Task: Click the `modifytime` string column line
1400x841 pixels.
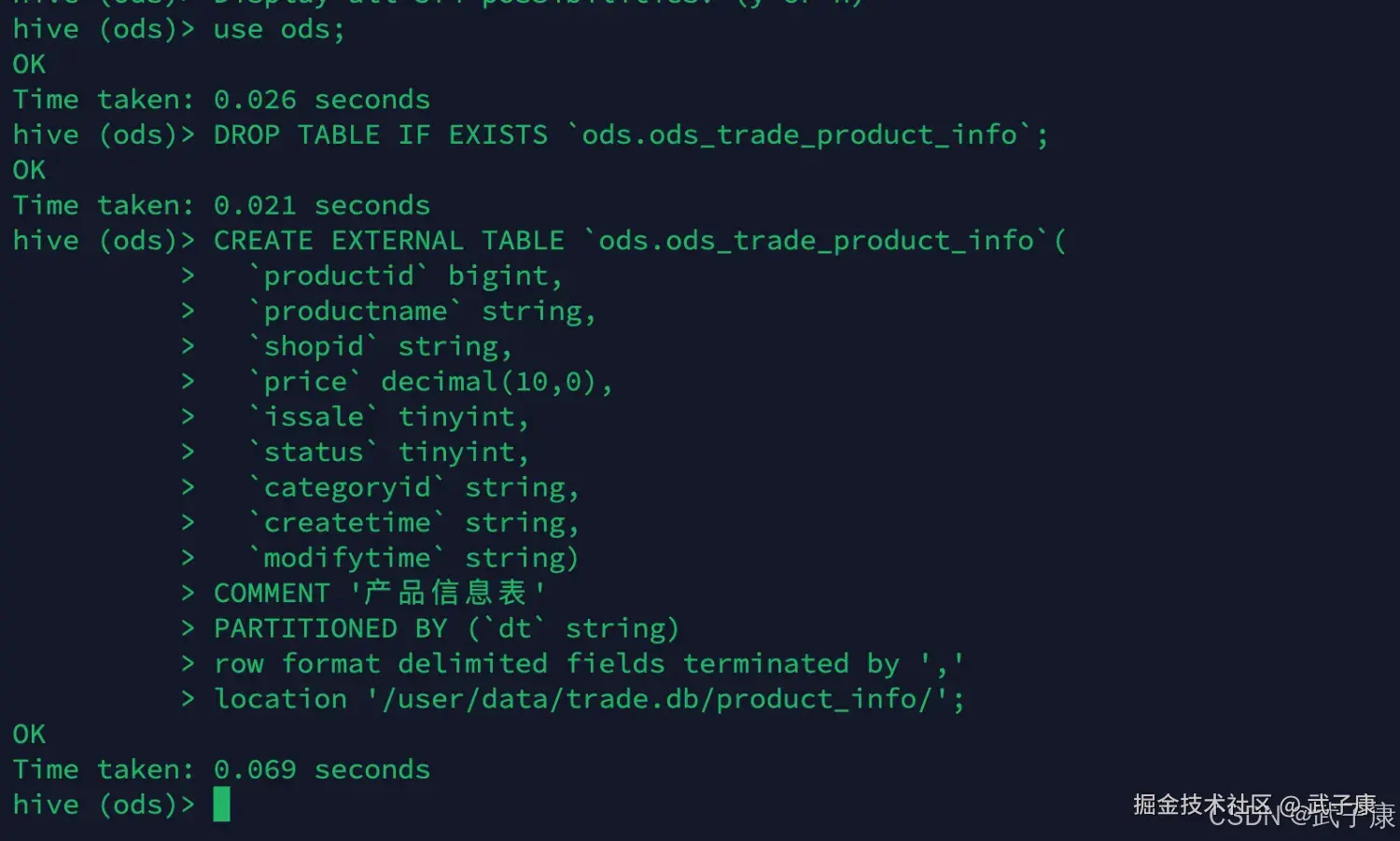Action: point(414,558)
